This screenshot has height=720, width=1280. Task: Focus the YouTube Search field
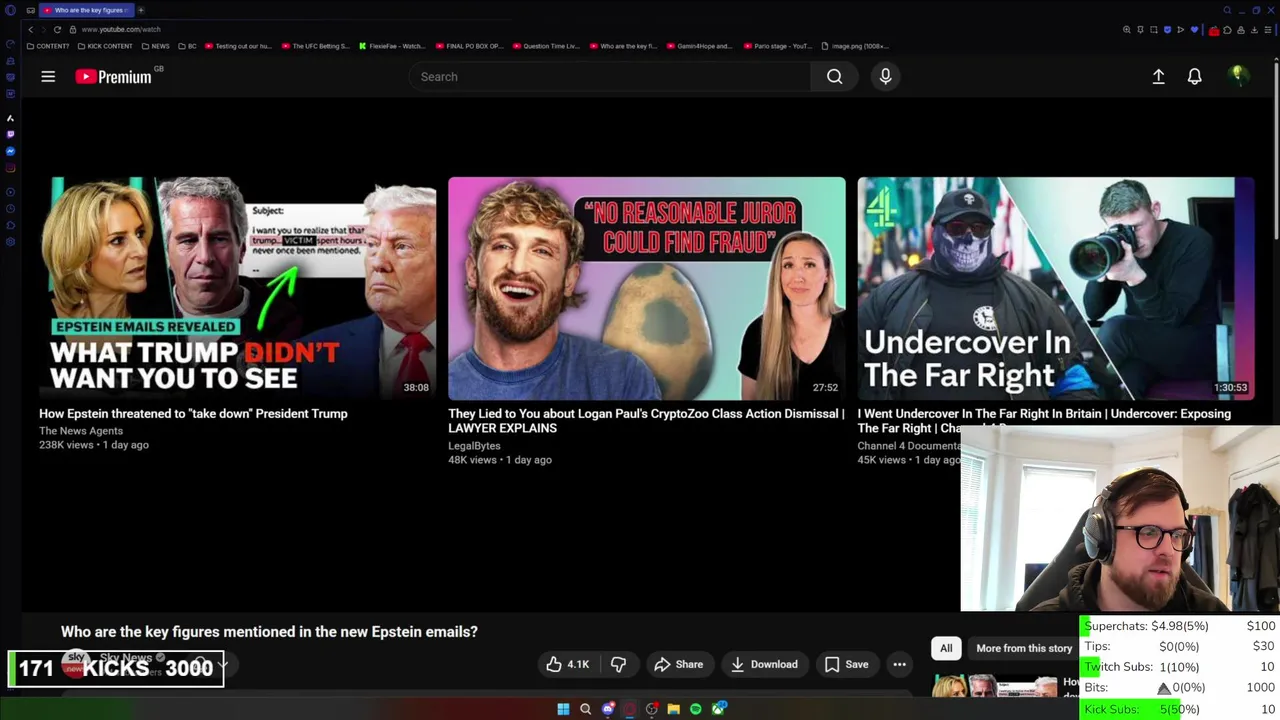tap(610, 76)
